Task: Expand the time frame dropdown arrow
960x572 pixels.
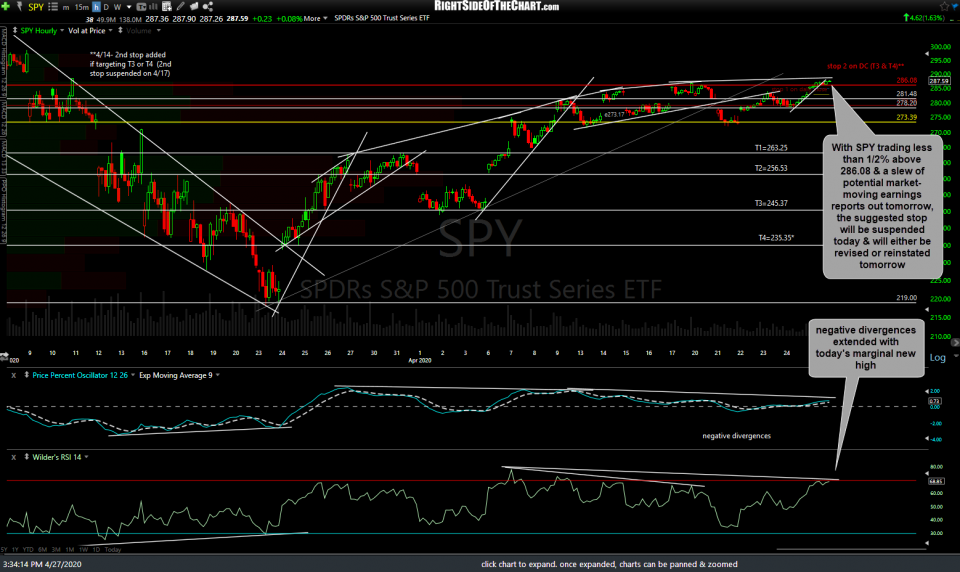Action: [129, 7]
